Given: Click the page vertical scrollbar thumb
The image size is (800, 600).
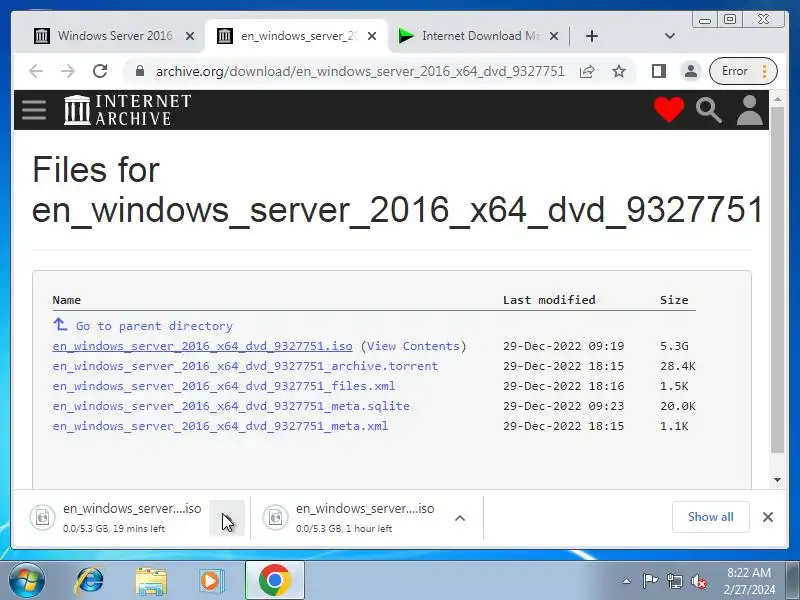Looking at the screenshot, I should [777, 280].
